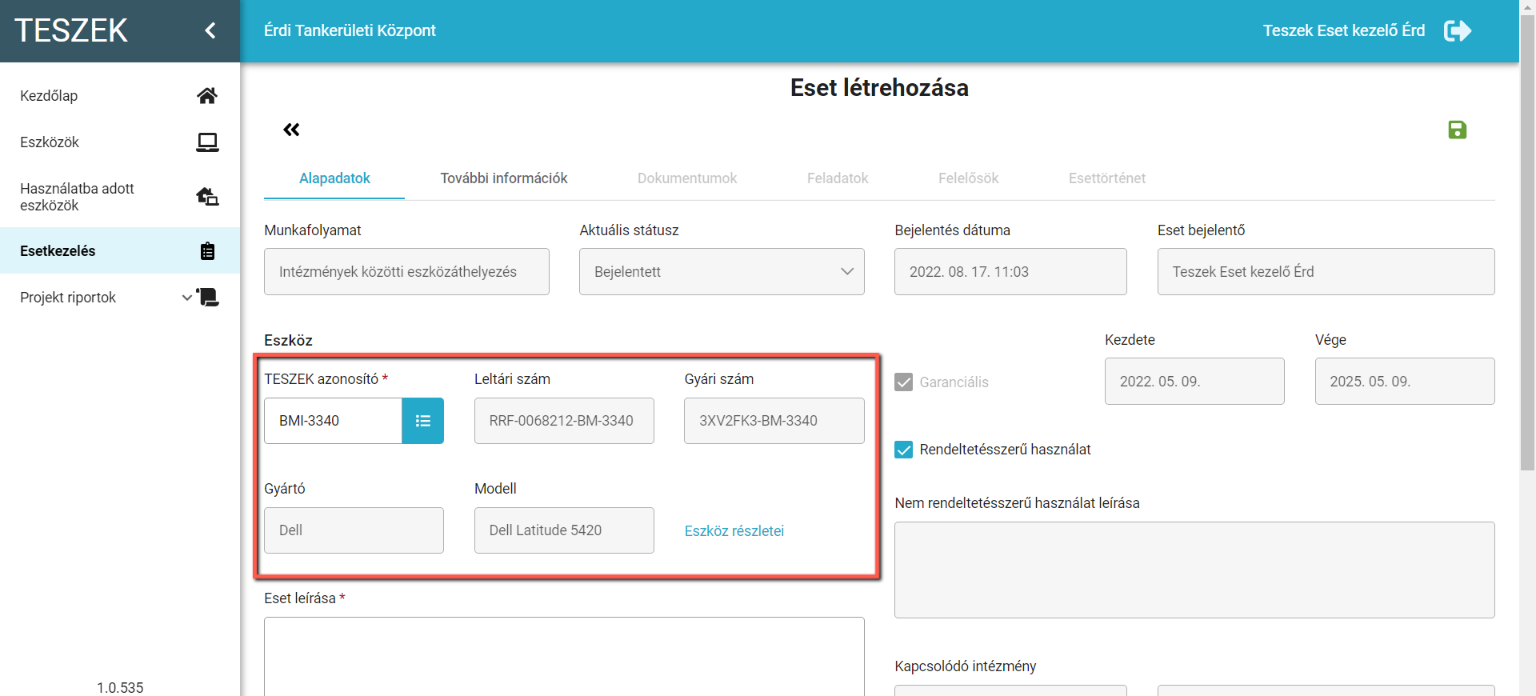Click the Esetkezelés clipboard icon
1536x696 pixels.
click(x=208, y=251)
